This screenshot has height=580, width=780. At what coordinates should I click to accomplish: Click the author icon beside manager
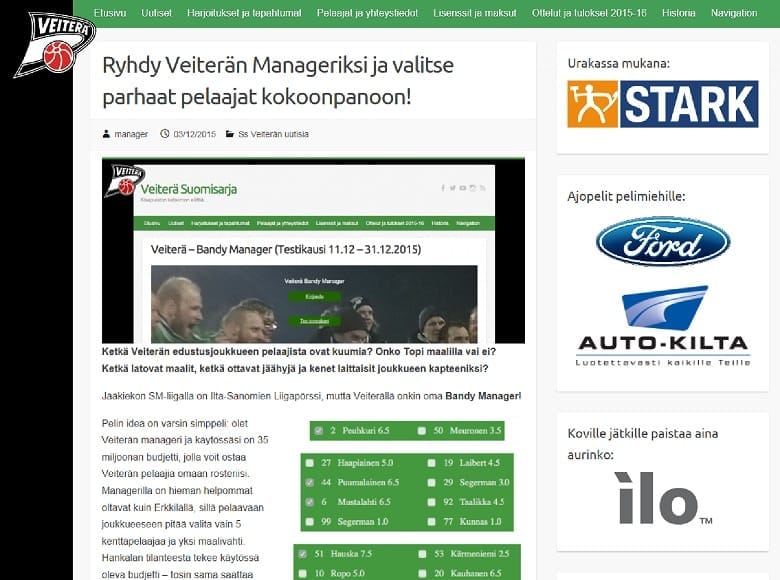click(107, 134)
